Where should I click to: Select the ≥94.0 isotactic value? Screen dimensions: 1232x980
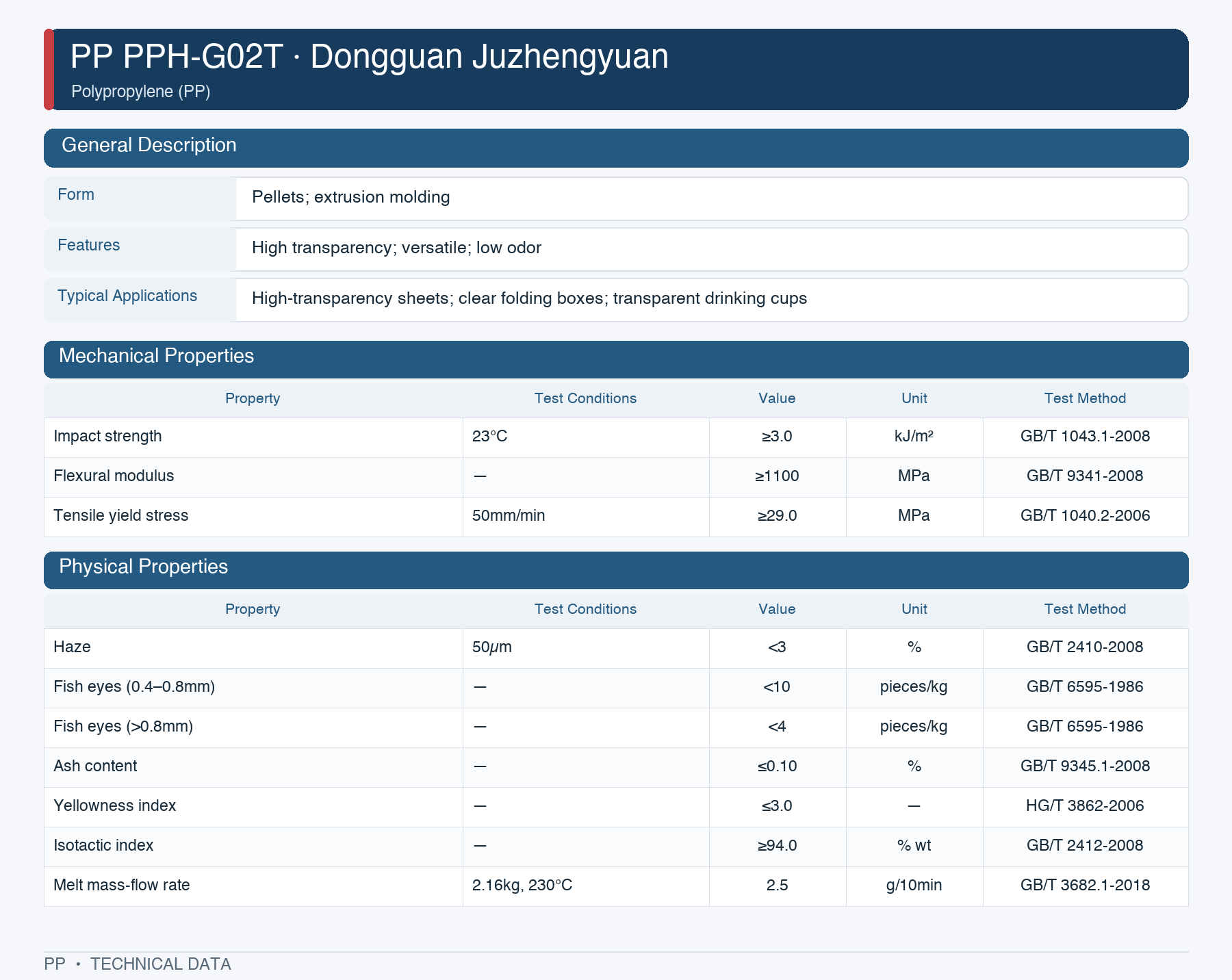coord(777,846)
